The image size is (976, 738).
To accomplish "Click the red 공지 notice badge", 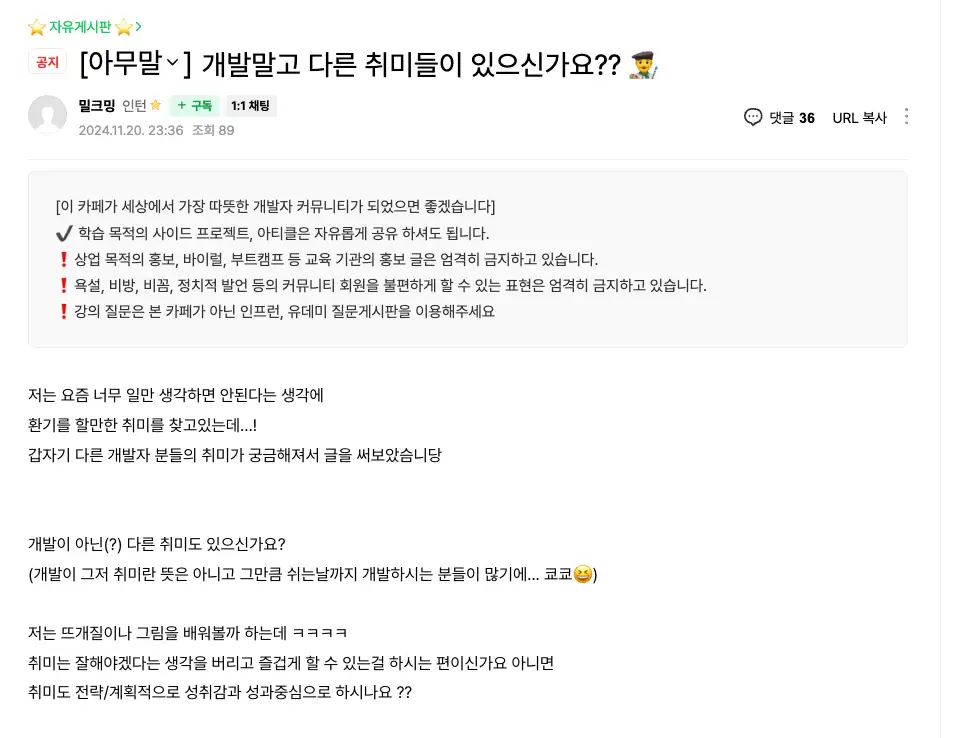I will (47, 62).
